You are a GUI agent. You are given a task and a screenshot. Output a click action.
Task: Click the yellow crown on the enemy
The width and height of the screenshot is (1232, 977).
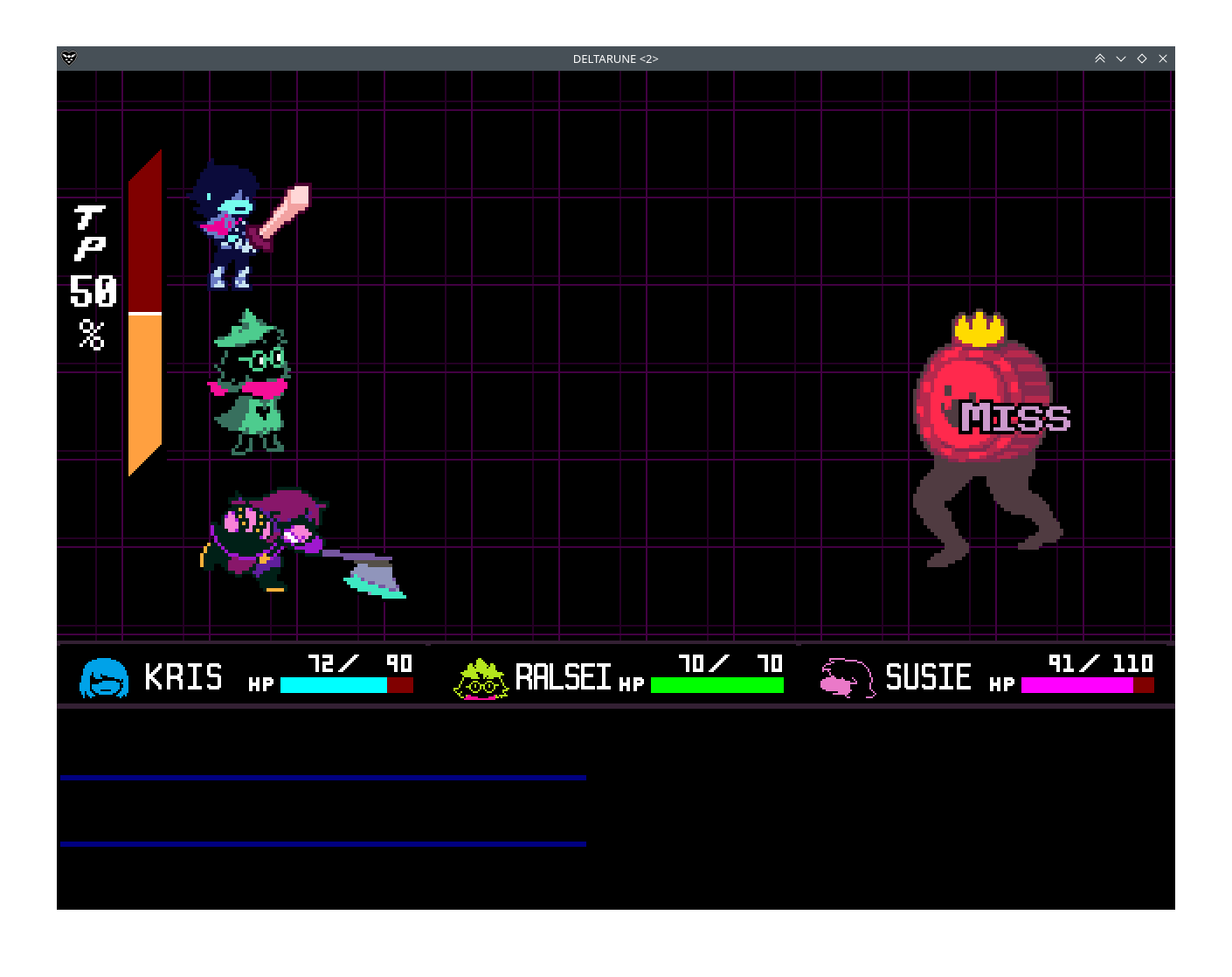[979, 329]
